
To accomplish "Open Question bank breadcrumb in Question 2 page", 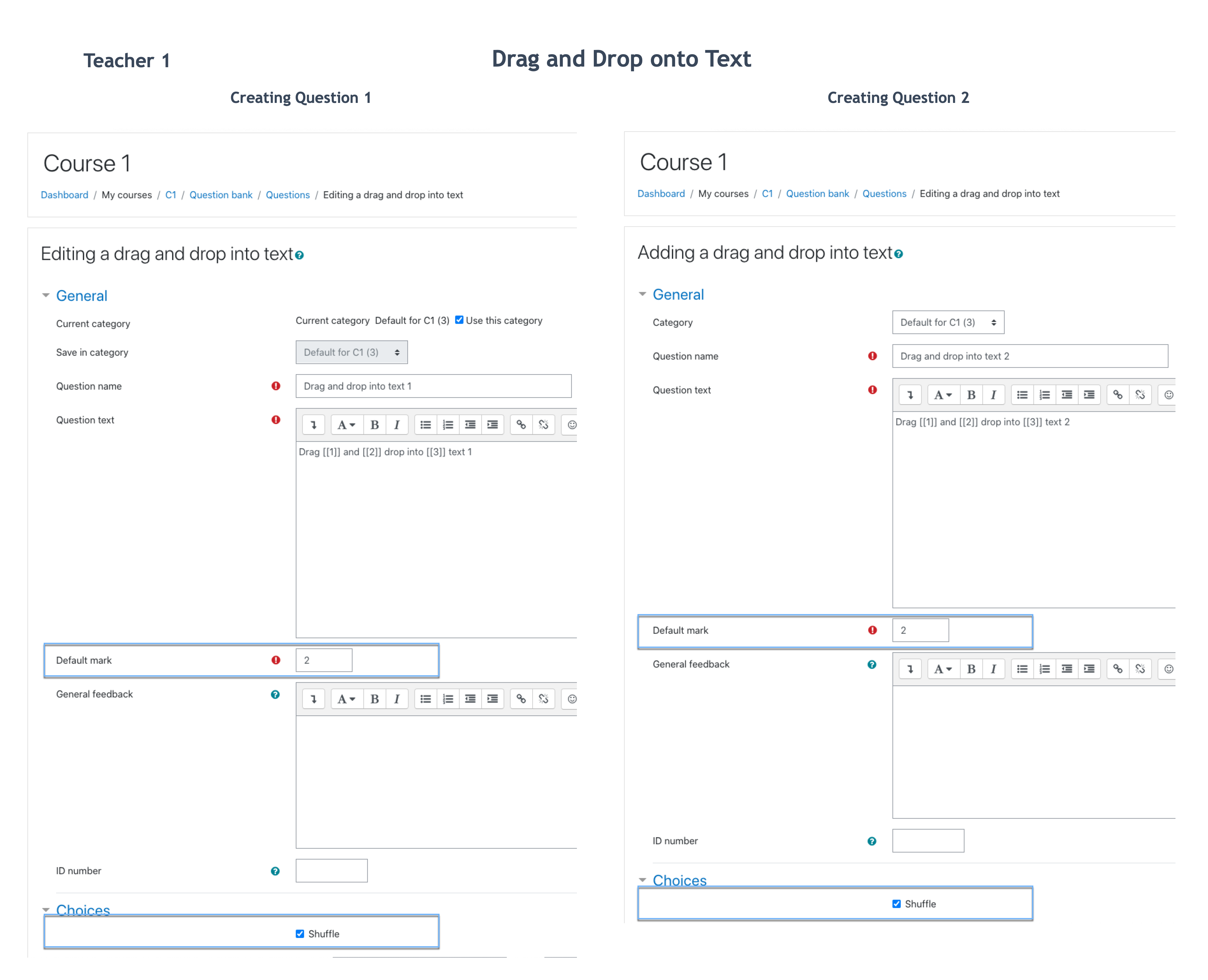I will tap(818, 194).
